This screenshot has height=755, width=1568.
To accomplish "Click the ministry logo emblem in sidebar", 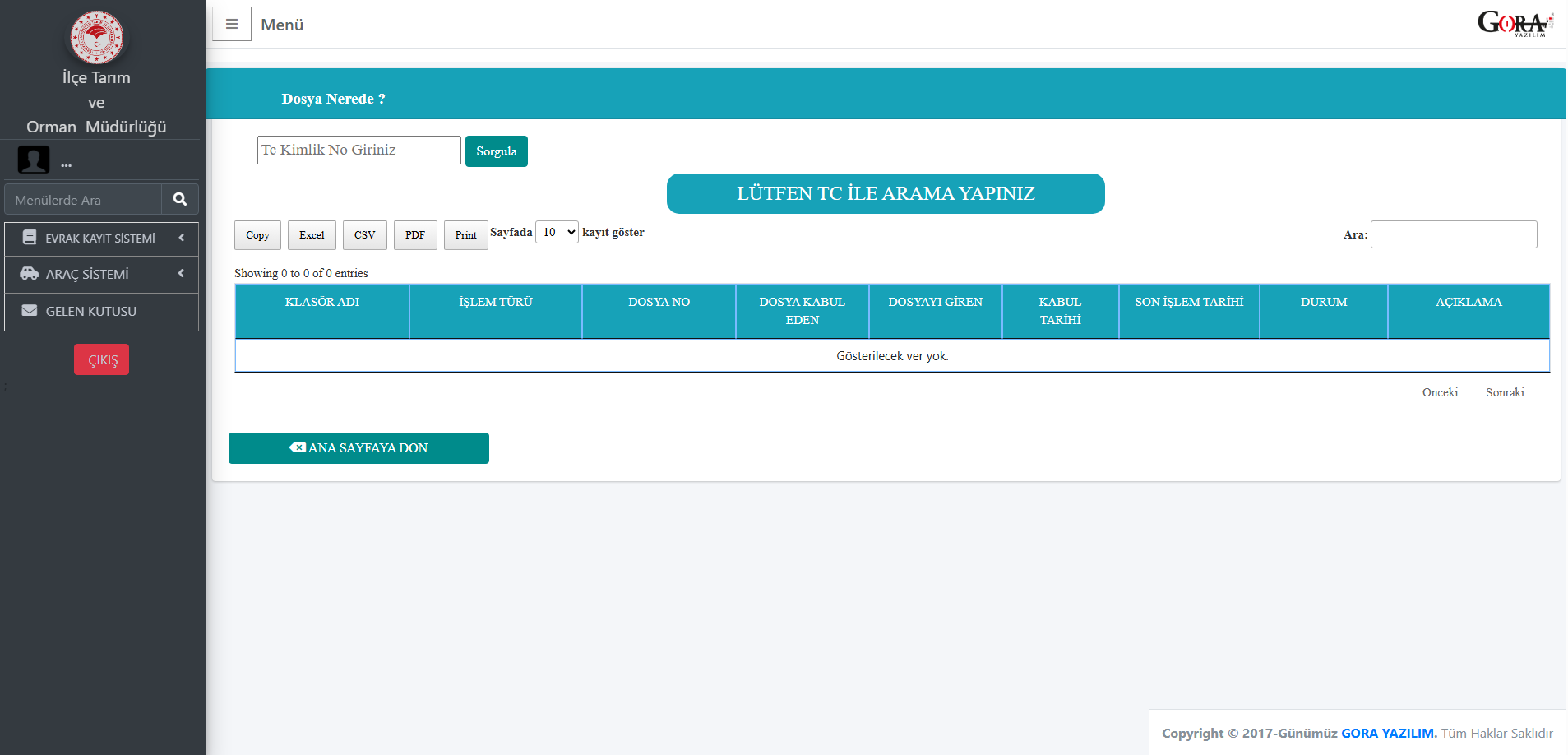I will click(97, 37).
